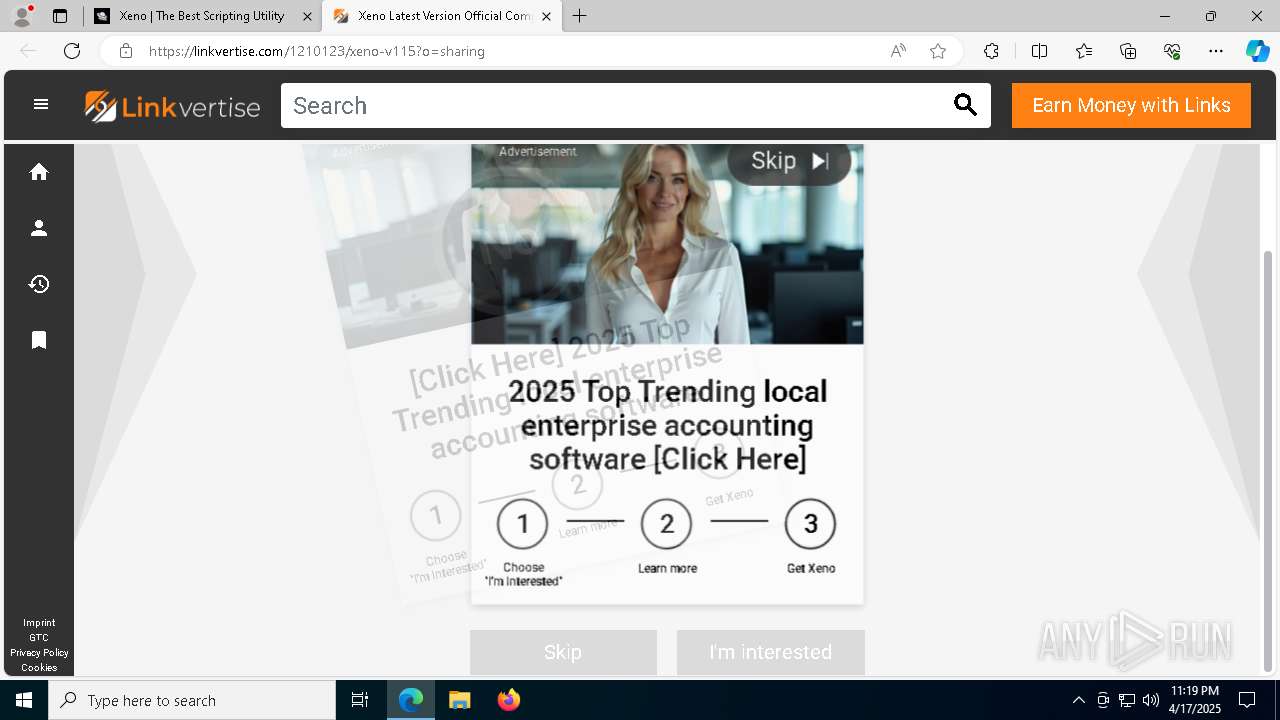Refresh the browser page
The width and height of the screenshot is (1280, 720).
[x=72, y=51]
